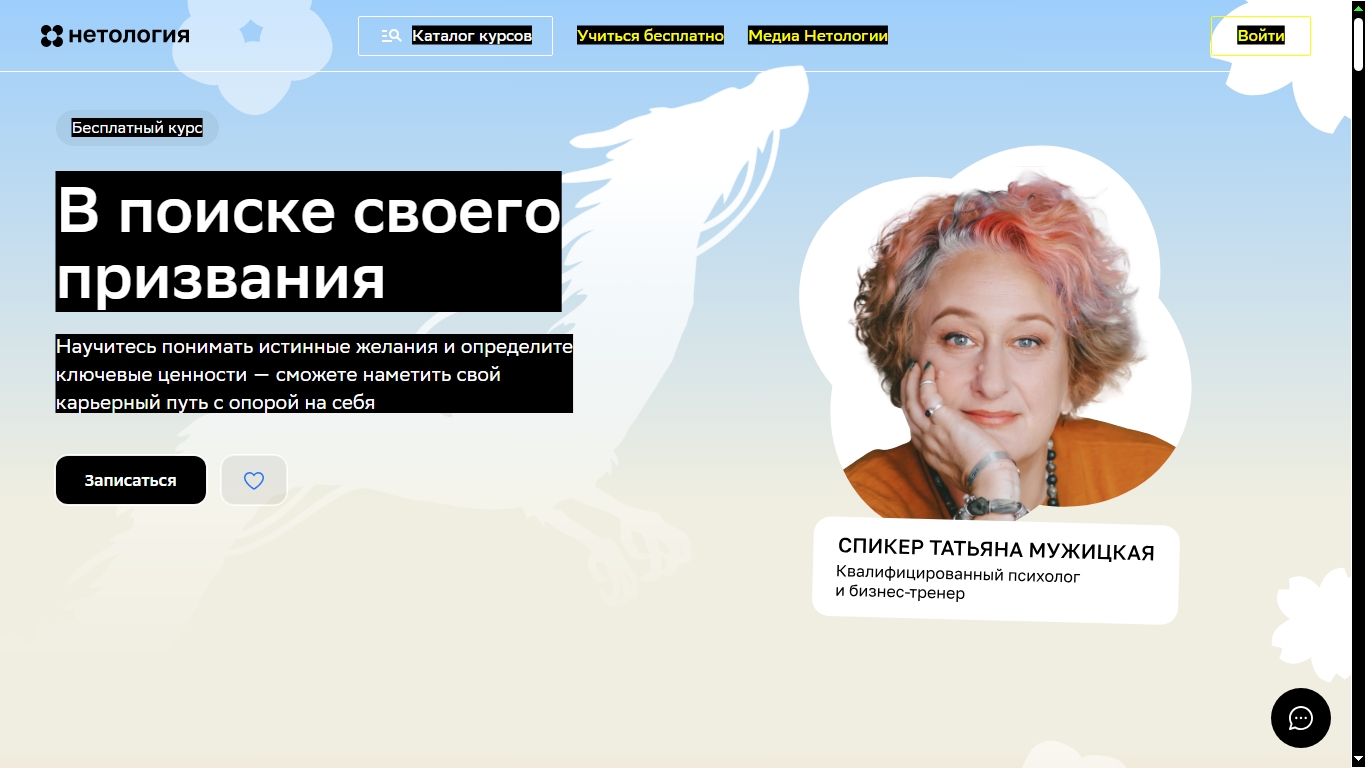The image size is (1366, 768).
Task: Click the scrollbar up arrow
Action: tap(1357, 8)
